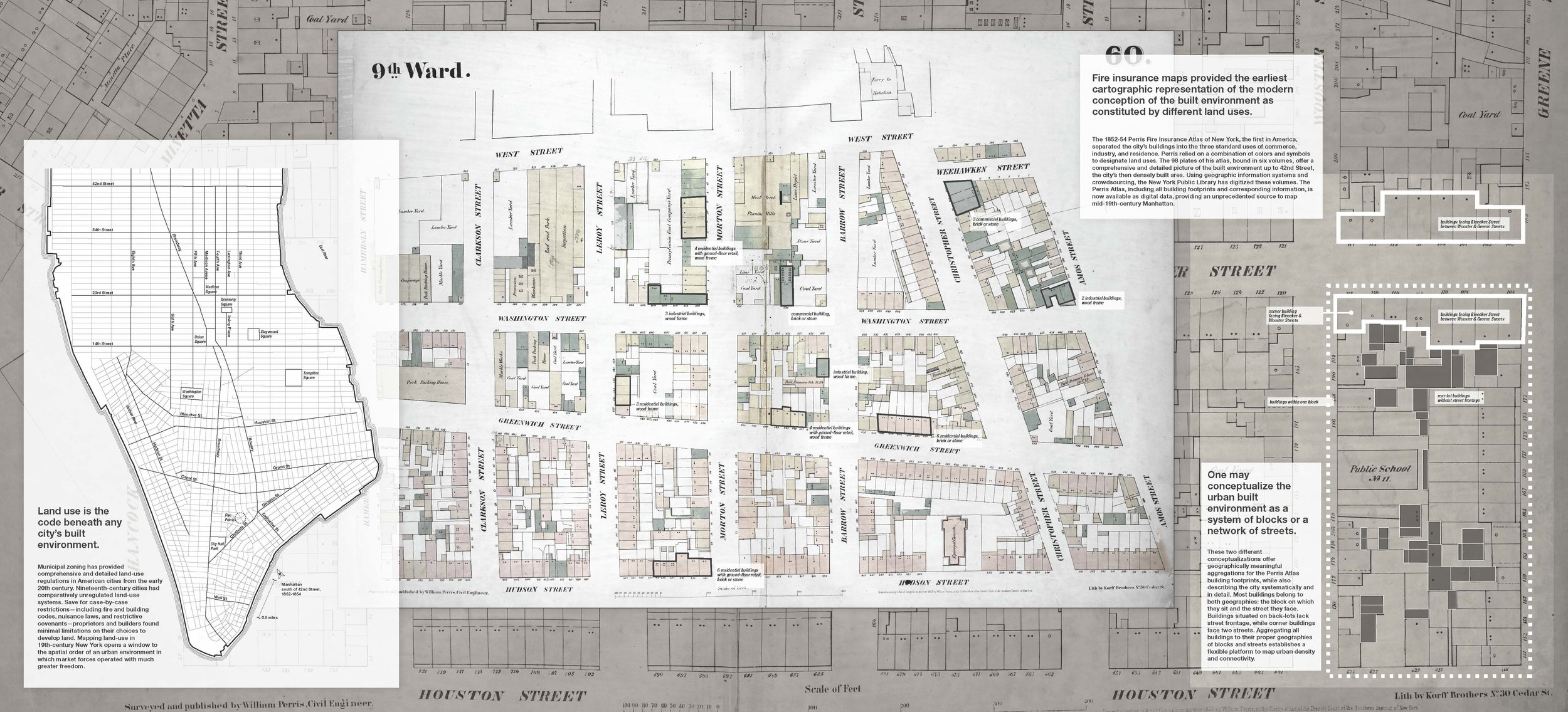Click the "Washington Square" label
Viewport: 1568px width, 712px height.
(x=191, y=393)
